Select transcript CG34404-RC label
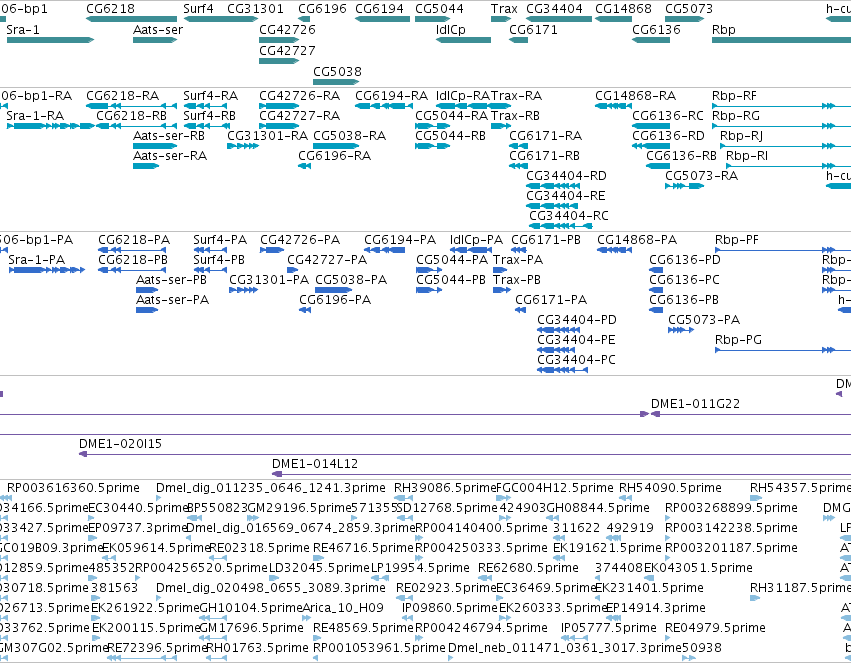Image resolution: width=851 pixels, height=663 pixels. point(569,216)
